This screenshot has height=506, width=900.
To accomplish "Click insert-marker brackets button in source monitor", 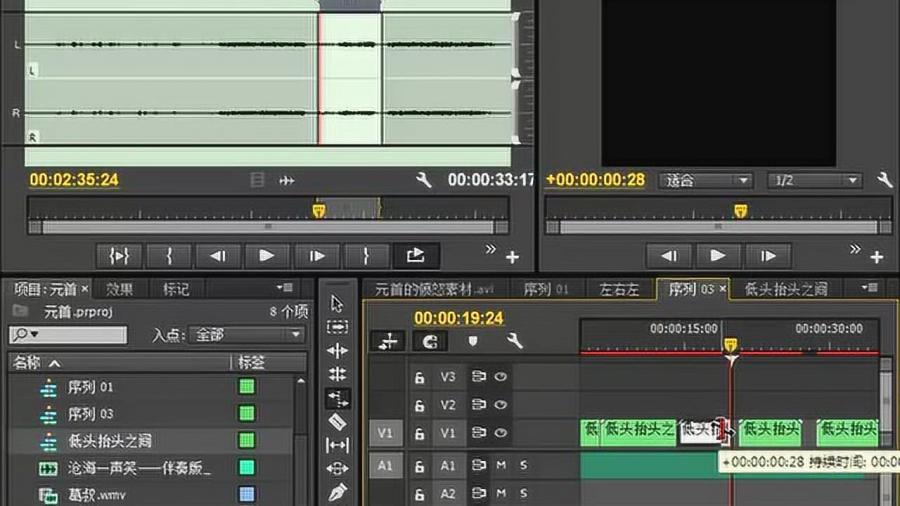I will coord(119,256).
